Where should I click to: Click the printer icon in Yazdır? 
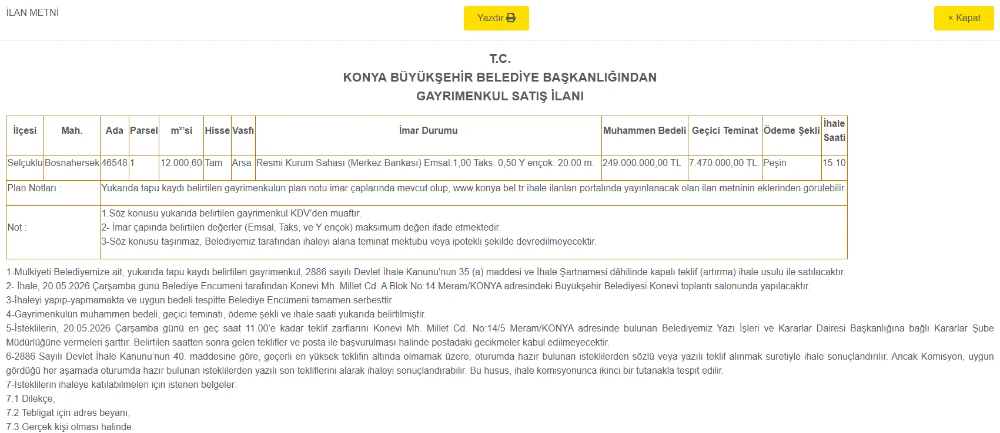(x=510, y=18)
